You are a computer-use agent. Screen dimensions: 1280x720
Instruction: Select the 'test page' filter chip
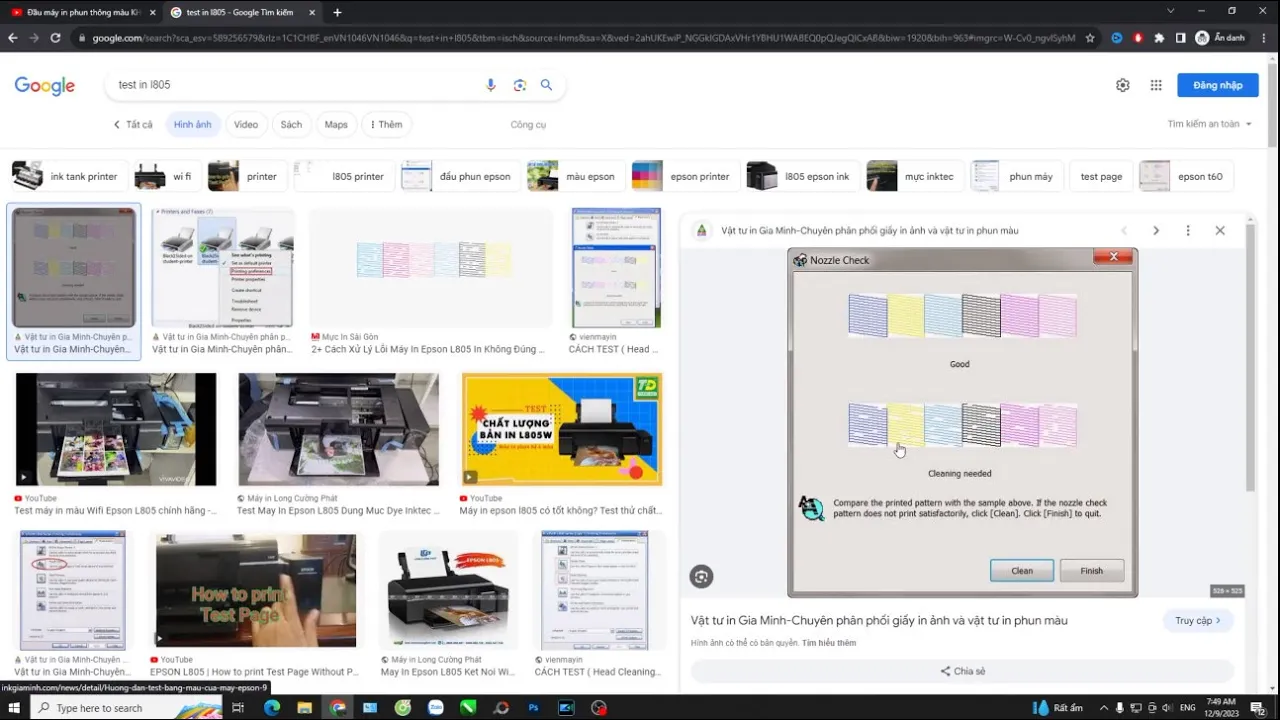tap(1101, 176)
